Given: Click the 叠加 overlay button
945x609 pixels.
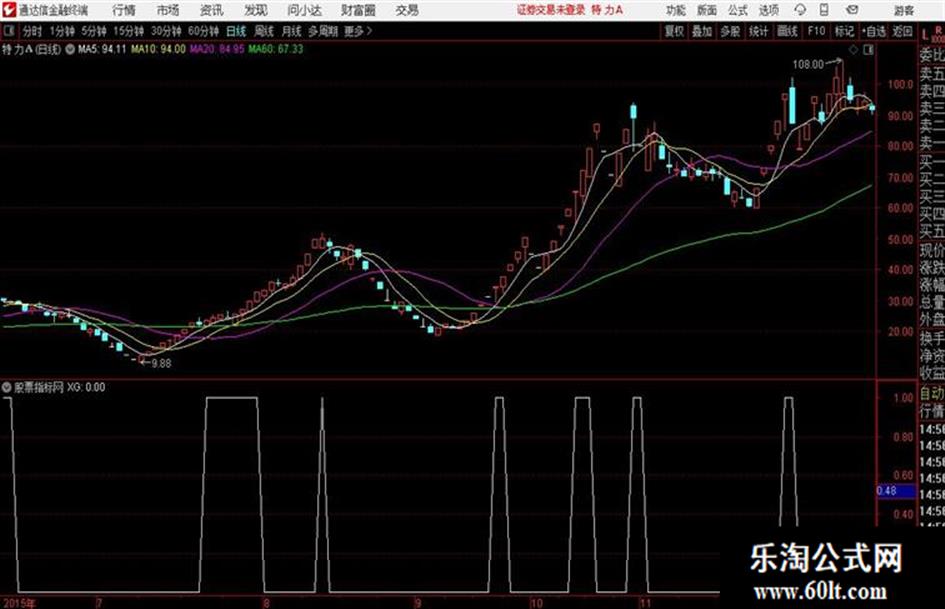Looking at the screenshot, I should (x=702, y=31).
